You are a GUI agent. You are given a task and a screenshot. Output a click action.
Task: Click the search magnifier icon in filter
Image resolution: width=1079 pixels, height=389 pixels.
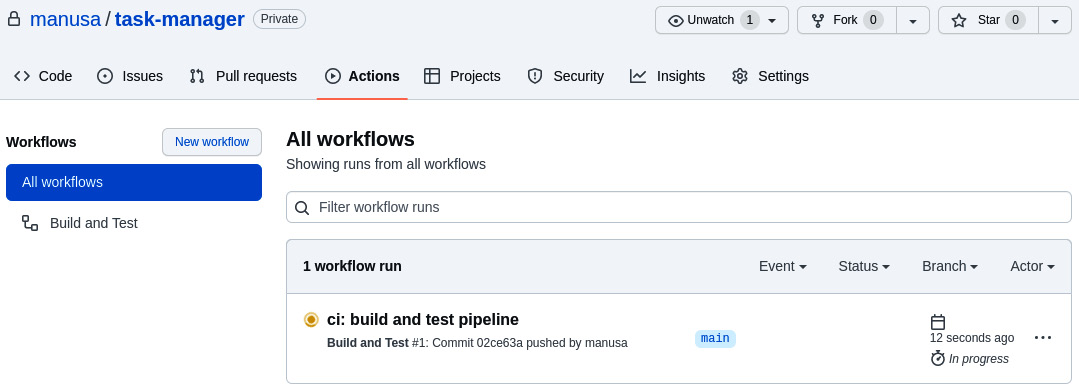pos(301,207)
